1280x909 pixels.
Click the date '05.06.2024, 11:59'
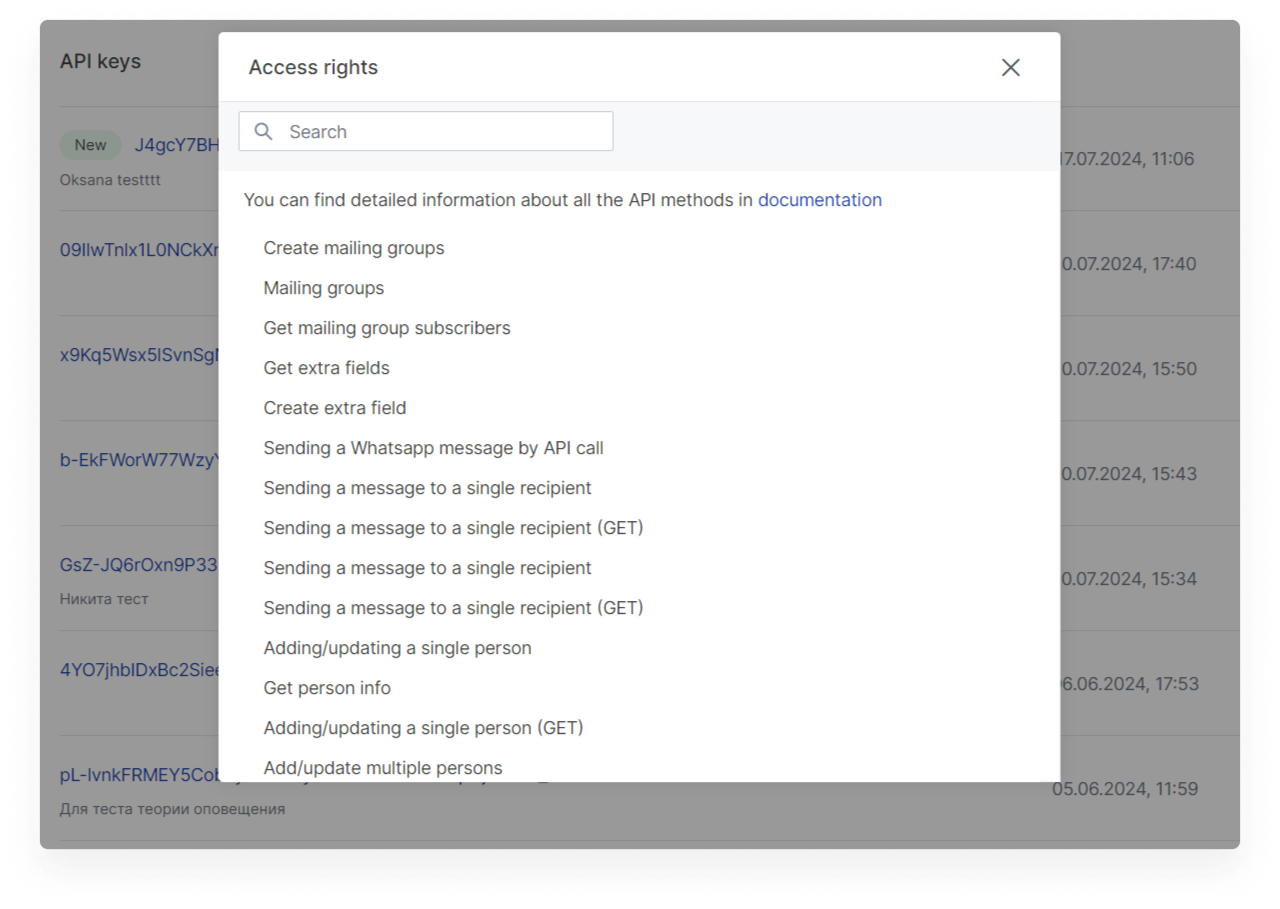(x=1125, y=789)
